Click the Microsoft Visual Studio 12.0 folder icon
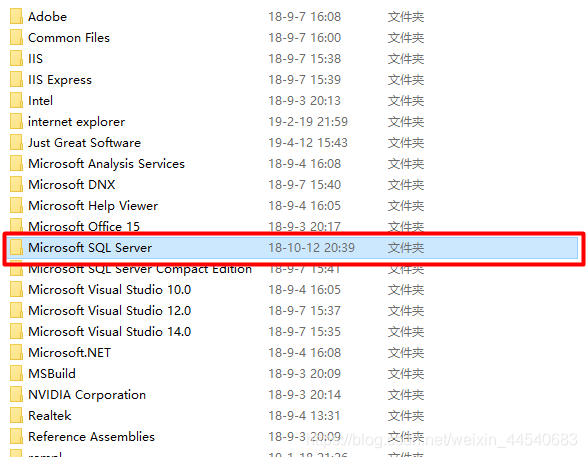 16,310
